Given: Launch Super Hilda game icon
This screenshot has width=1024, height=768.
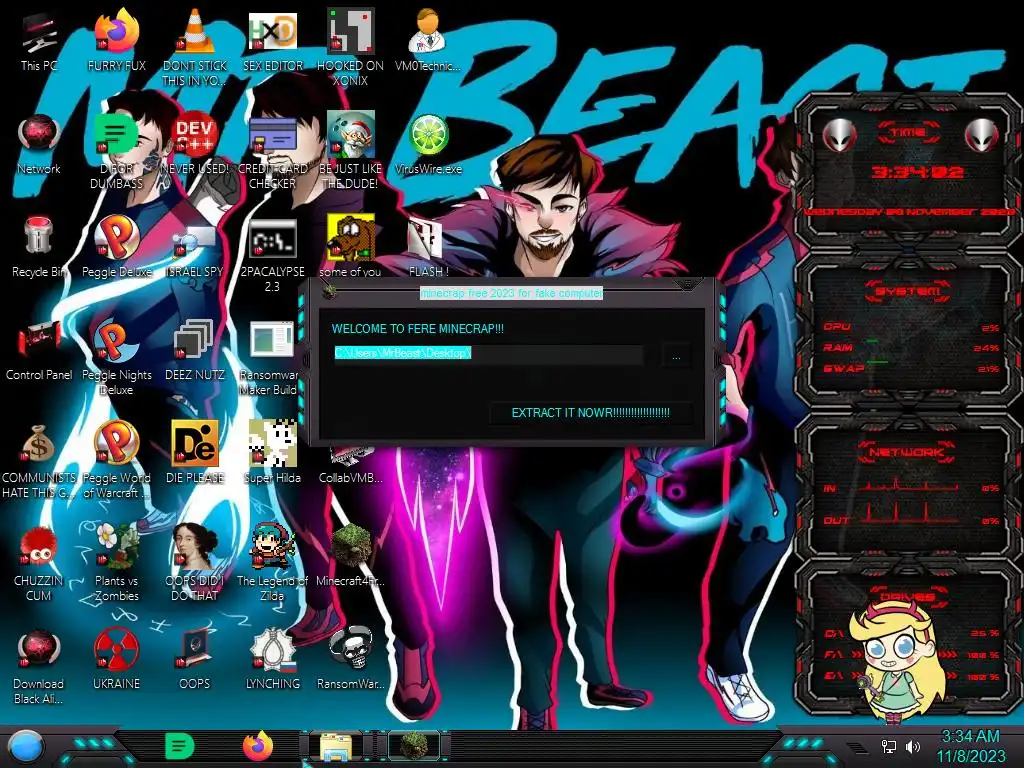Looking at the screenshot, I should 273,452.
